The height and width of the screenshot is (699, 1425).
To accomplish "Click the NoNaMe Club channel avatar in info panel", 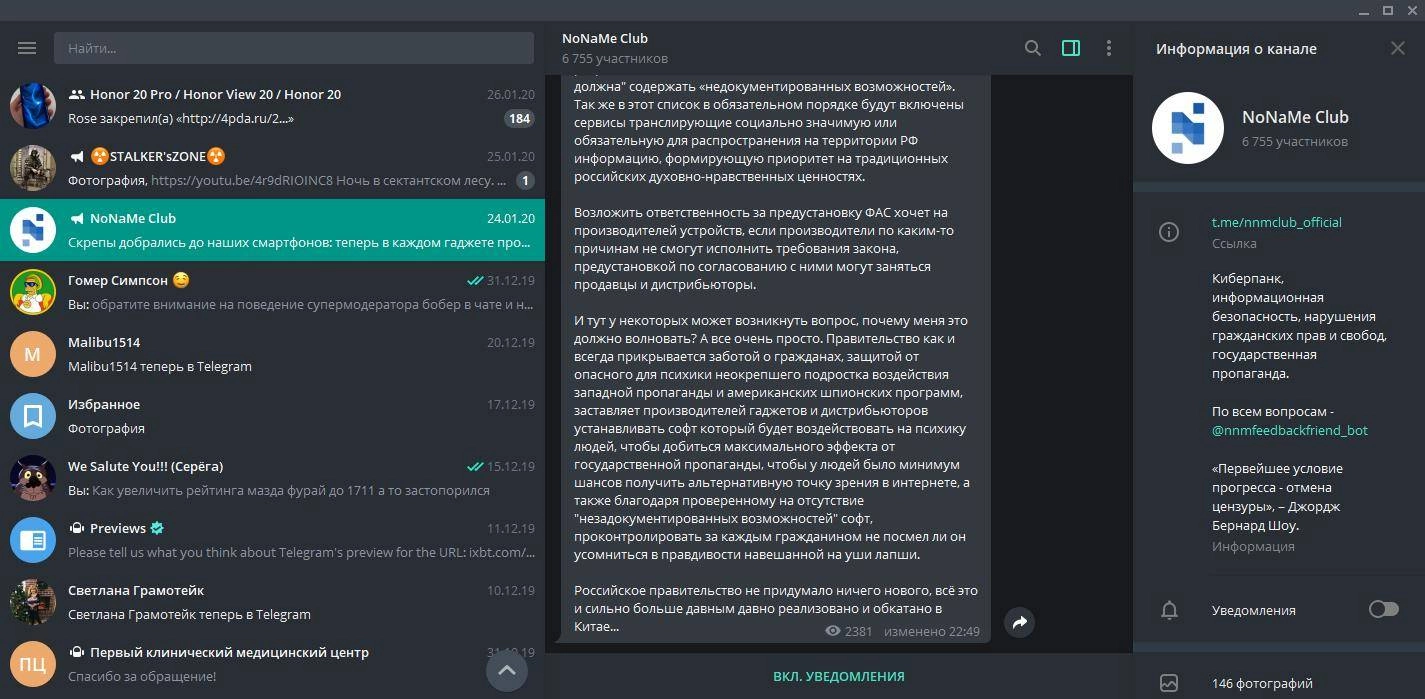I will click(x=1188, y=128).
